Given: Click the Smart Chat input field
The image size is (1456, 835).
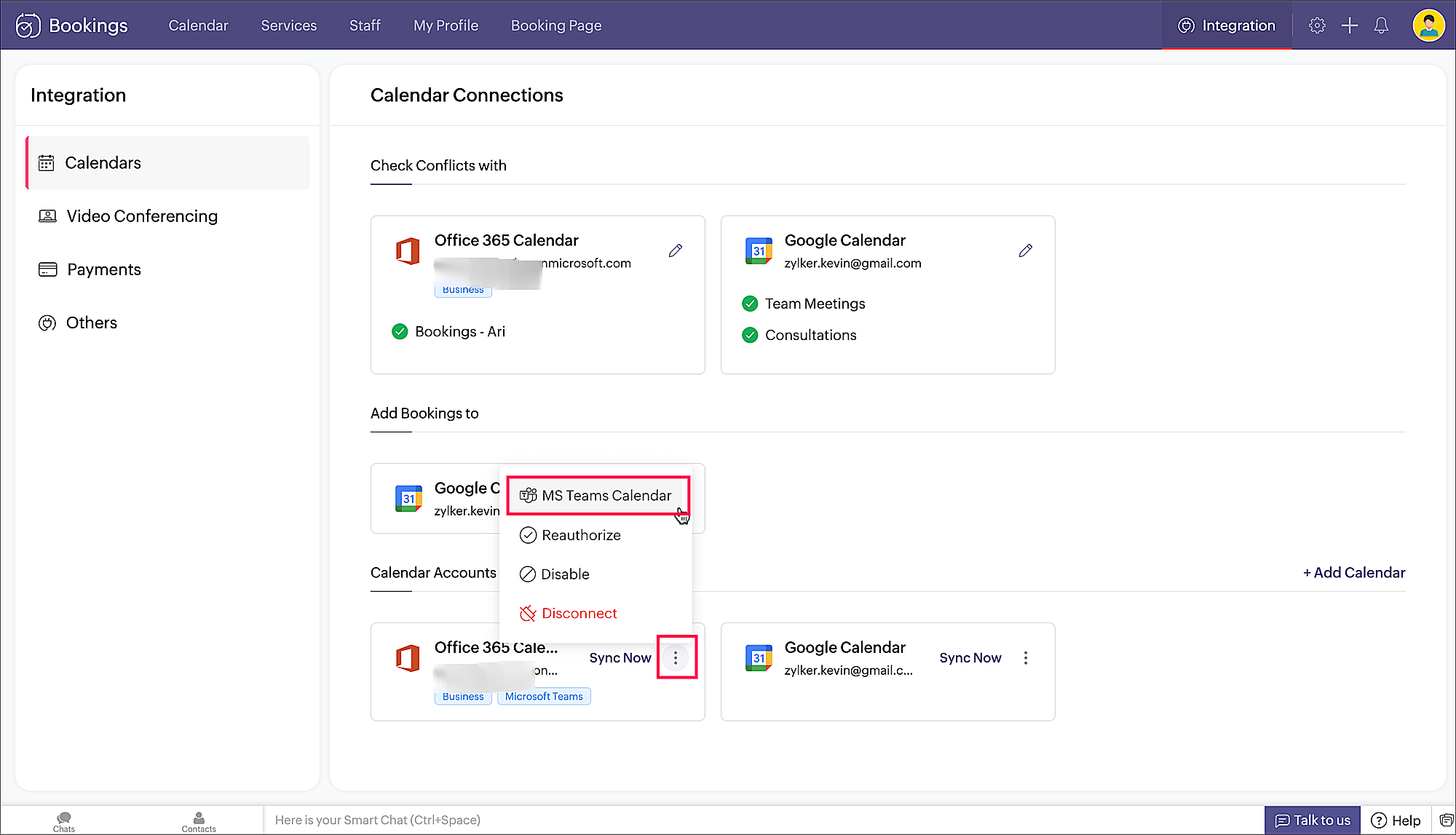Looking at the screenshot, I should click(763, 820).
